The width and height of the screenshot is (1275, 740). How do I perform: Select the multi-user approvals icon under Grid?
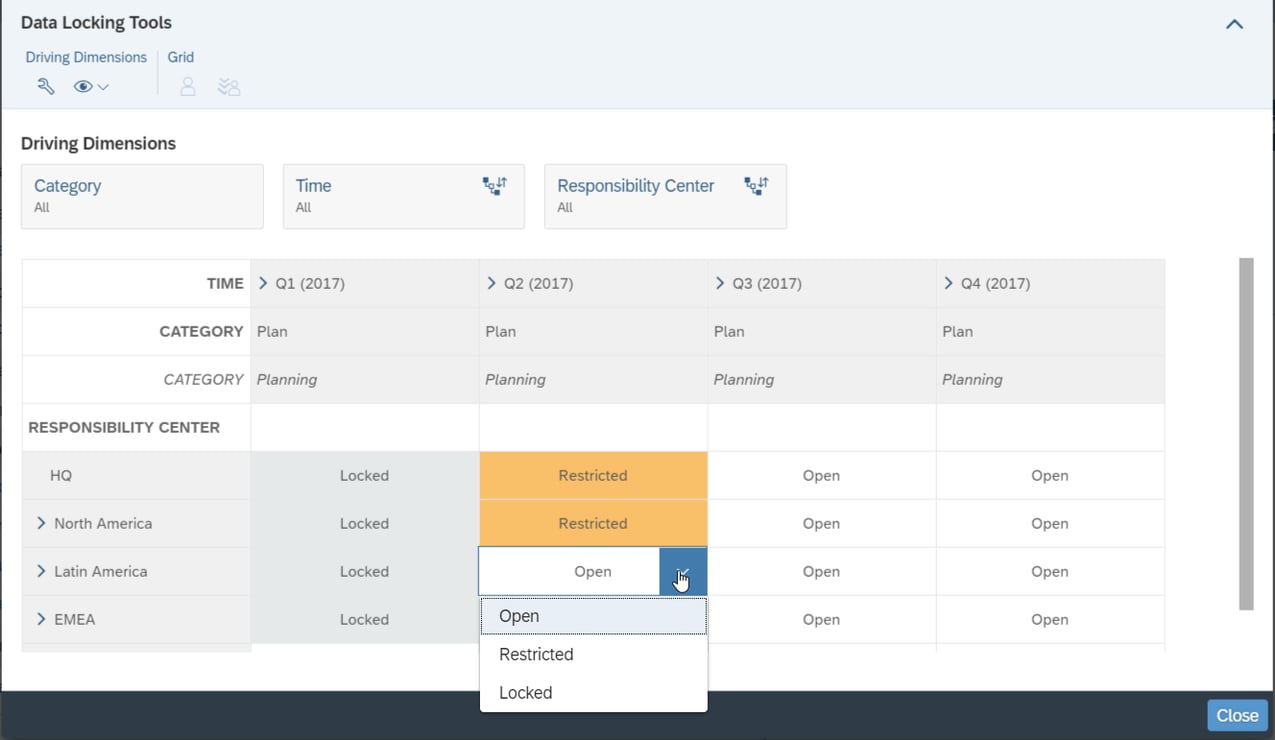[x=228, y=86]
